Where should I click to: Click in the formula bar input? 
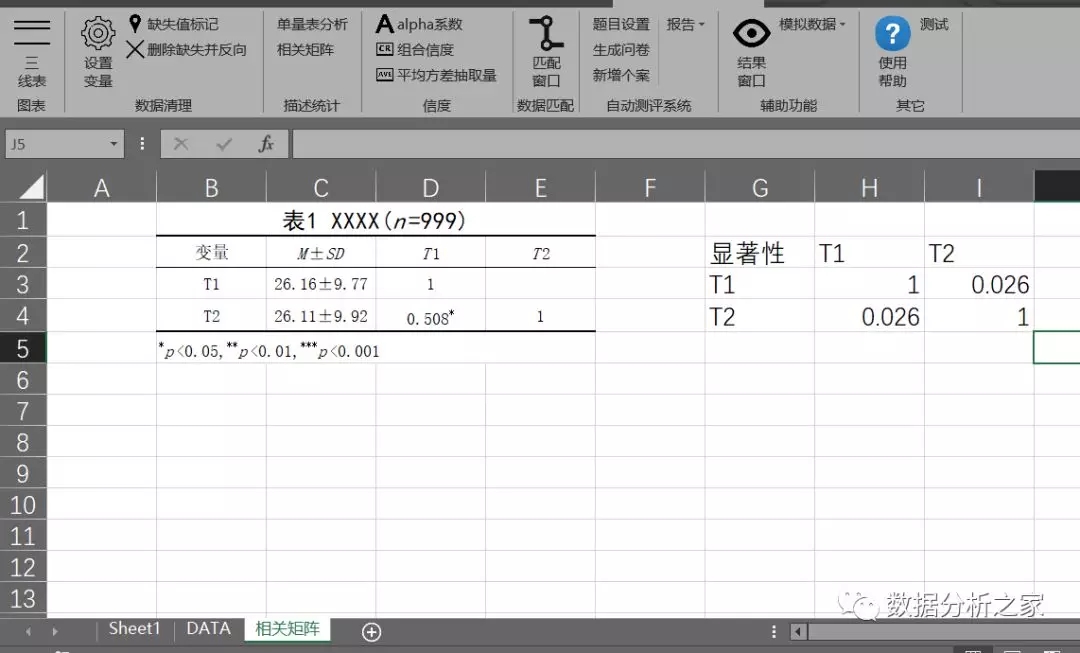(686, 144)
